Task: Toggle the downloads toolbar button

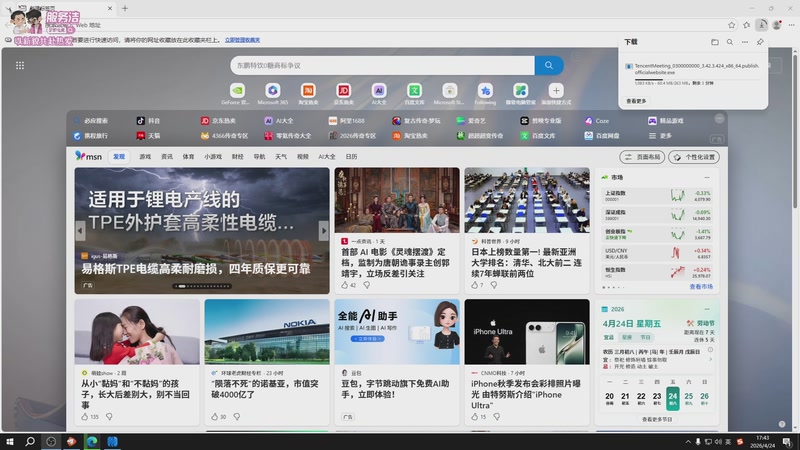Action: coord(762,25)
